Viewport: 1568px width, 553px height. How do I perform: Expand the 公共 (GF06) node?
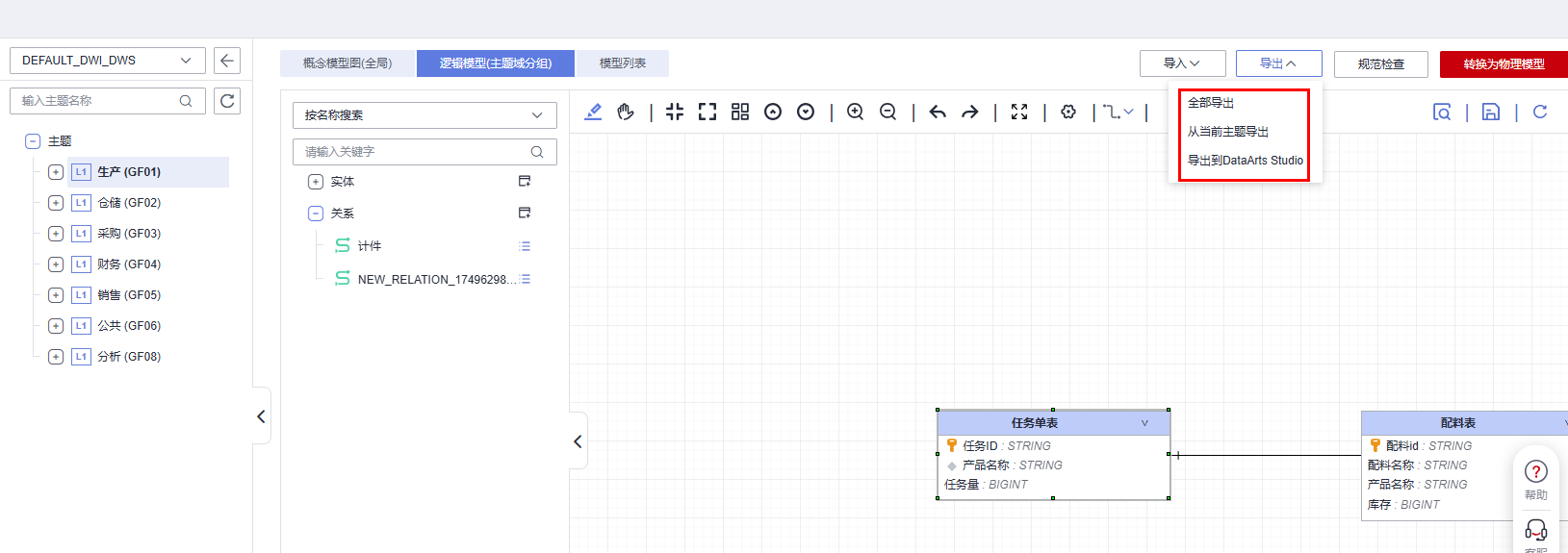56,326
